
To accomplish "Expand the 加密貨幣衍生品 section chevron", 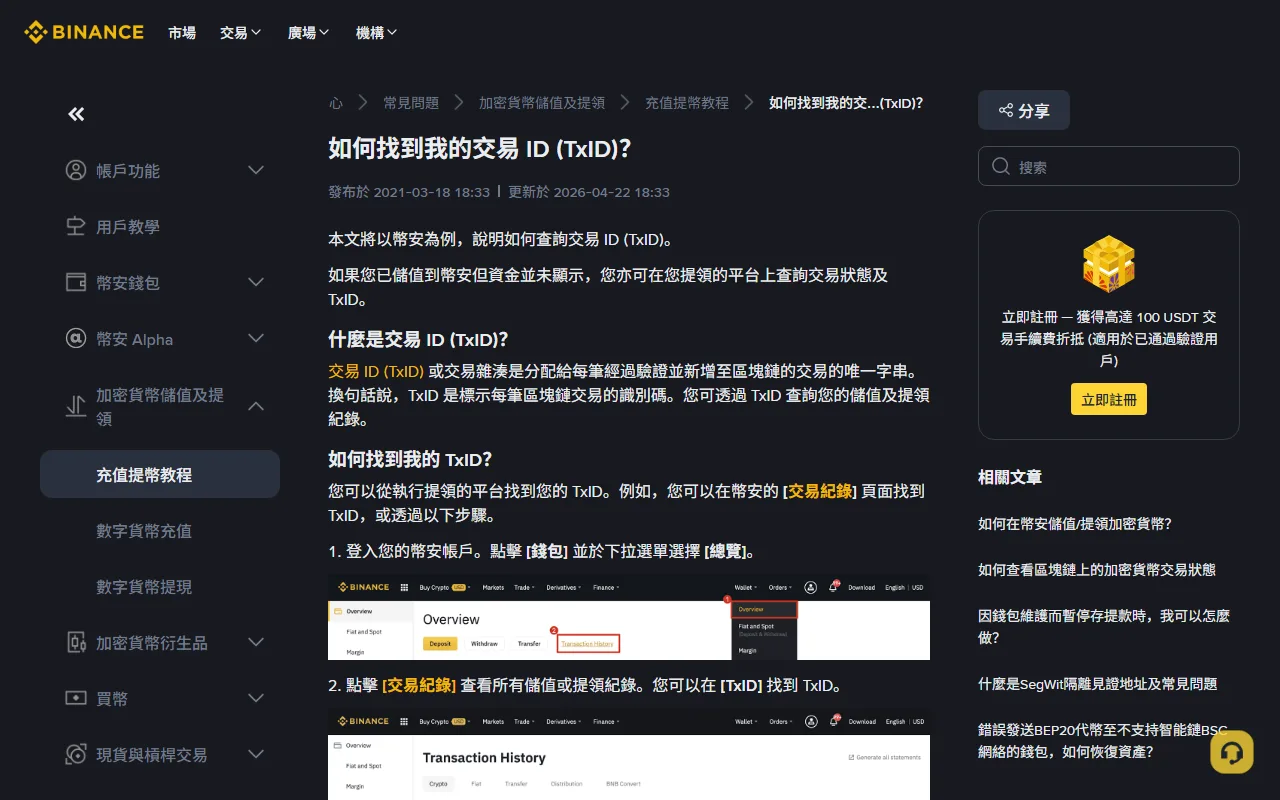I will pos(256,642).
